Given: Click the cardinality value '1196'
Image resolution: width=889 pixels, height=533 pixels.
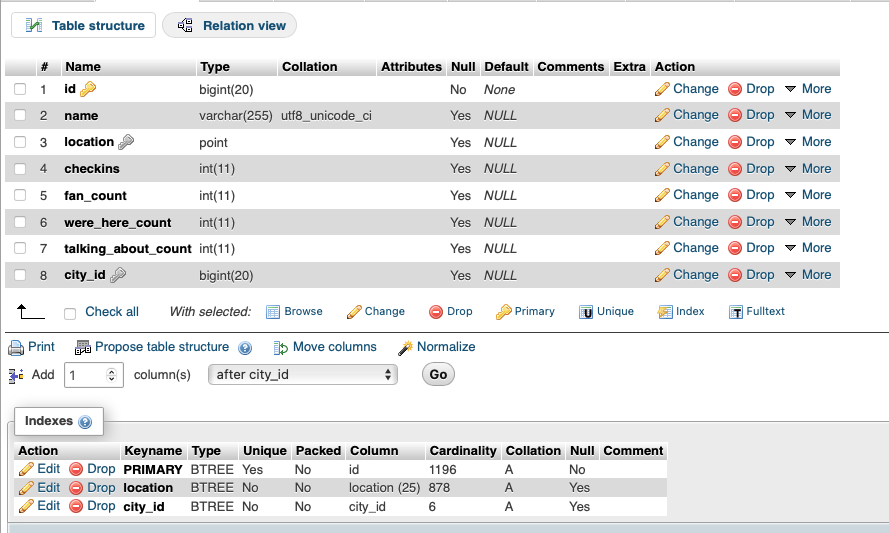Looking at the screenshot, I should (443, 469).
